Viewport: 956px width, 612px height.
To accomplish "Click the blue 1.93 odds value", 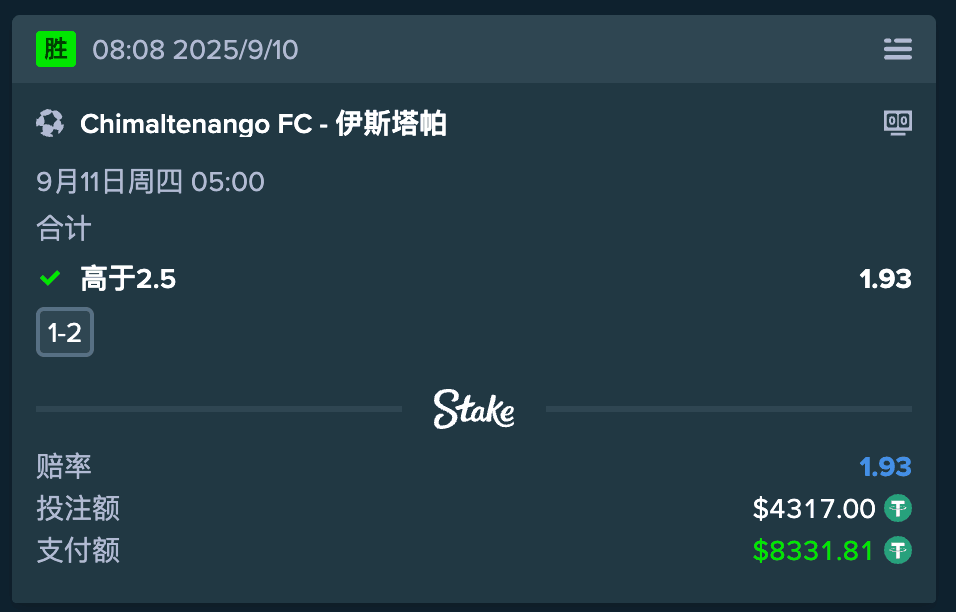I will point(885,467).
